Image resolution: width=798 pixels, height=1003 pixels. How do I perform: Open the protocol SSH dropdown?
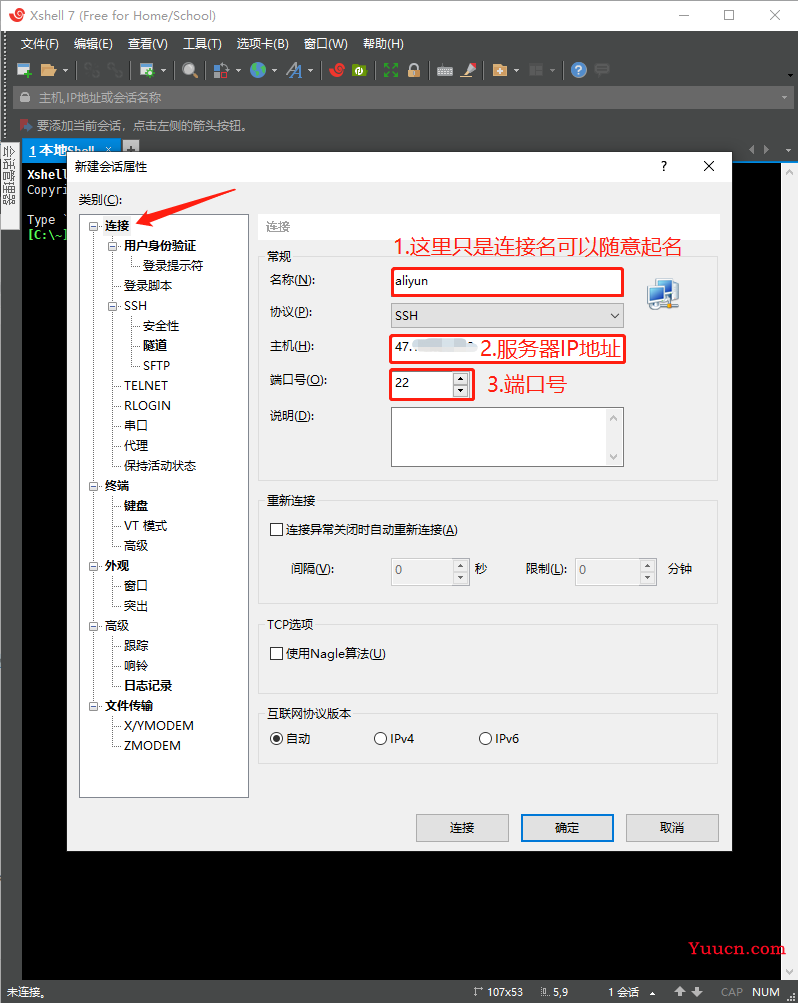(x=507, y=315)
